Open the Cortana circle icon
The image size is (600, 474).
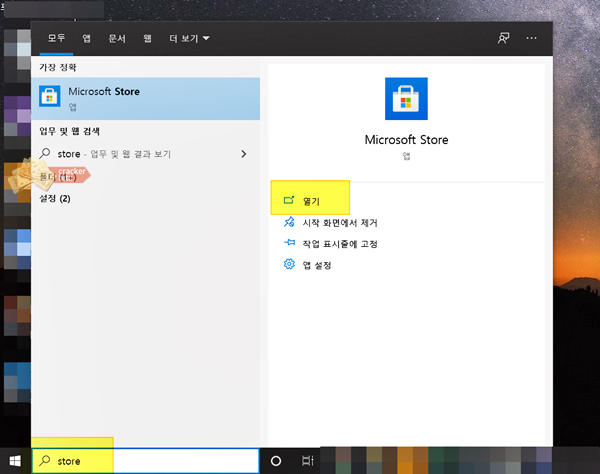(276, 461)
